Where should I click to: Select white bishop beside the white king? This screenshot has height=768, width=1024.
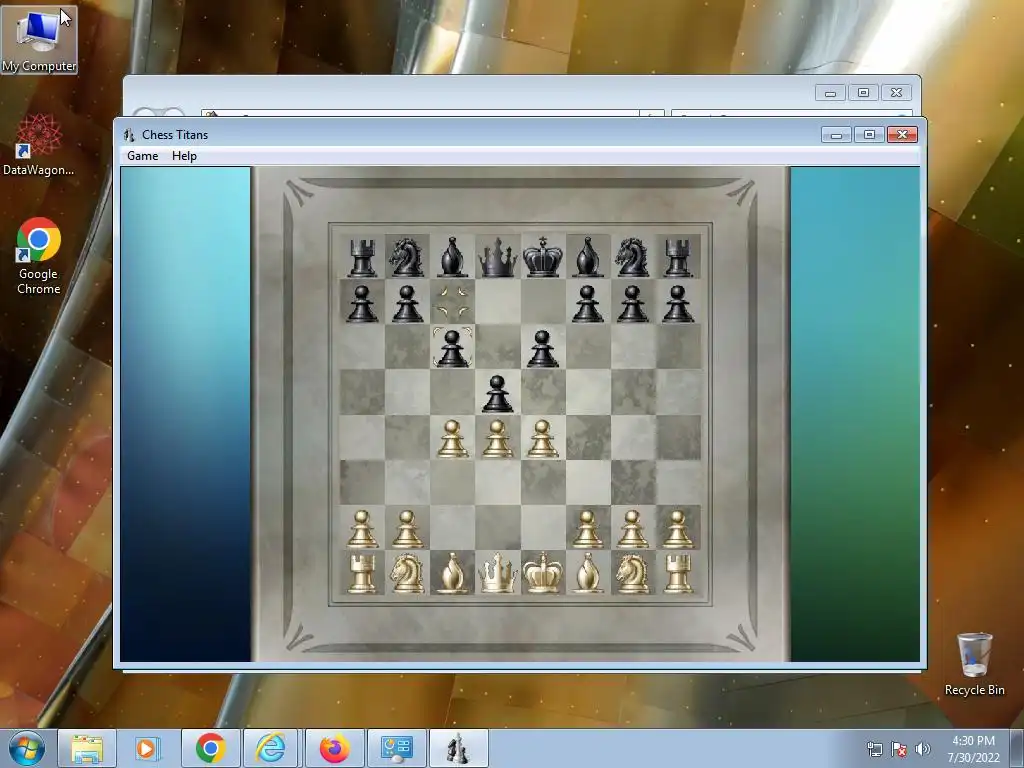(588, 573)
